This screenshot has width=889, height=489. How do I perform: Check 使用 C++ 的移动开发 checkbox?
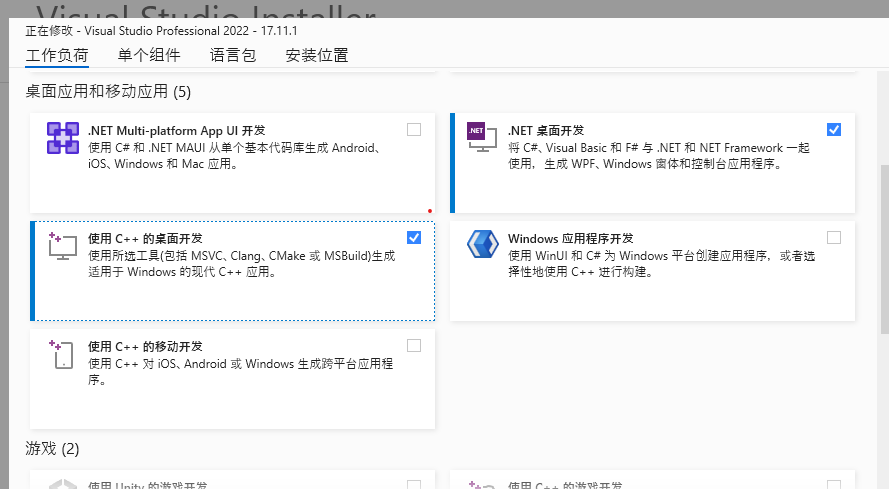pos(414,345)
